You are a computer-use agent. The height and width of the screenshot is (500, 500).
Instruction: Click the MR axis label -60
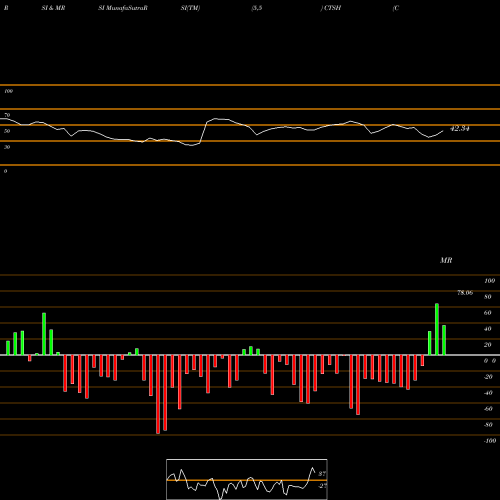point(488,409)
